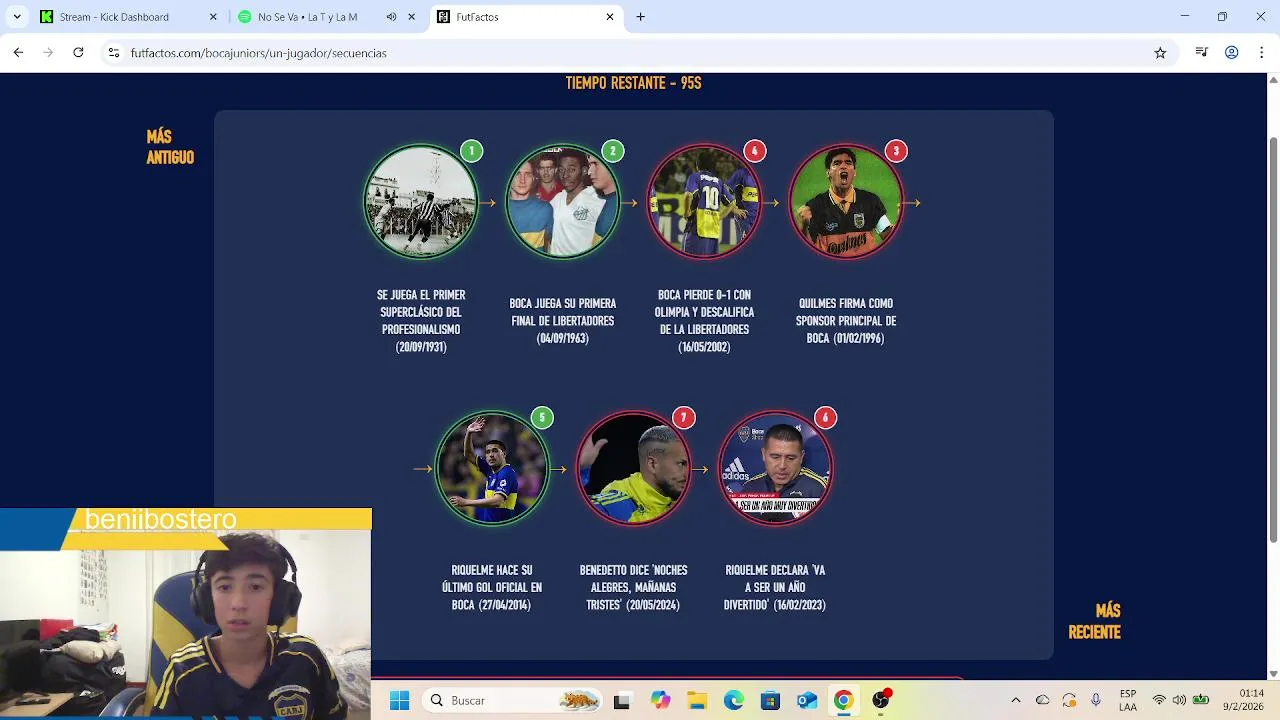Screen dimensions: 1280x720
Task: Click the page vertical scrollbar
Action: click(x=1273, y=340)
